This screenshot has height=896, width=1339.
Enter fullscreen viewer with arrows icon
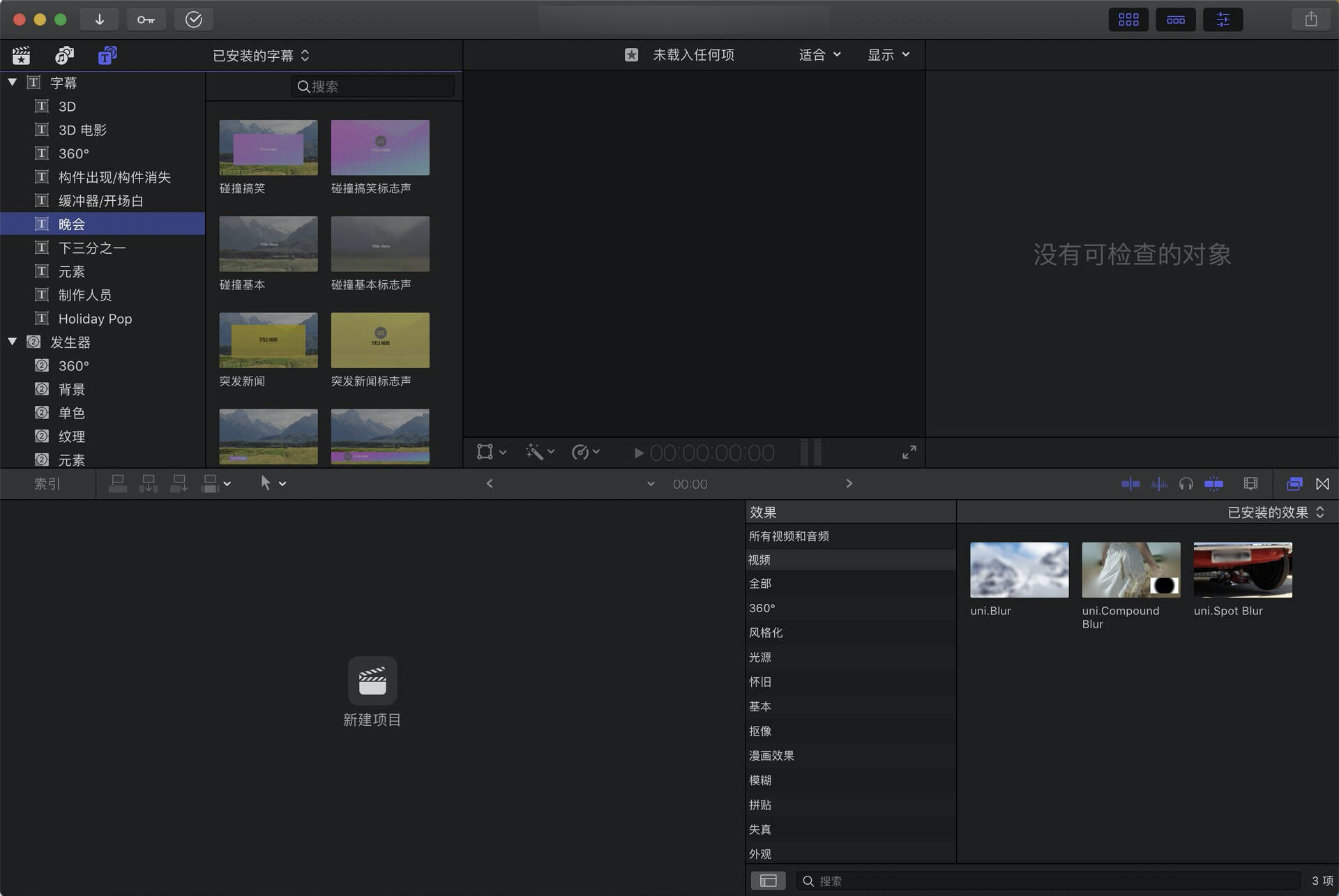tap(909, 453)
